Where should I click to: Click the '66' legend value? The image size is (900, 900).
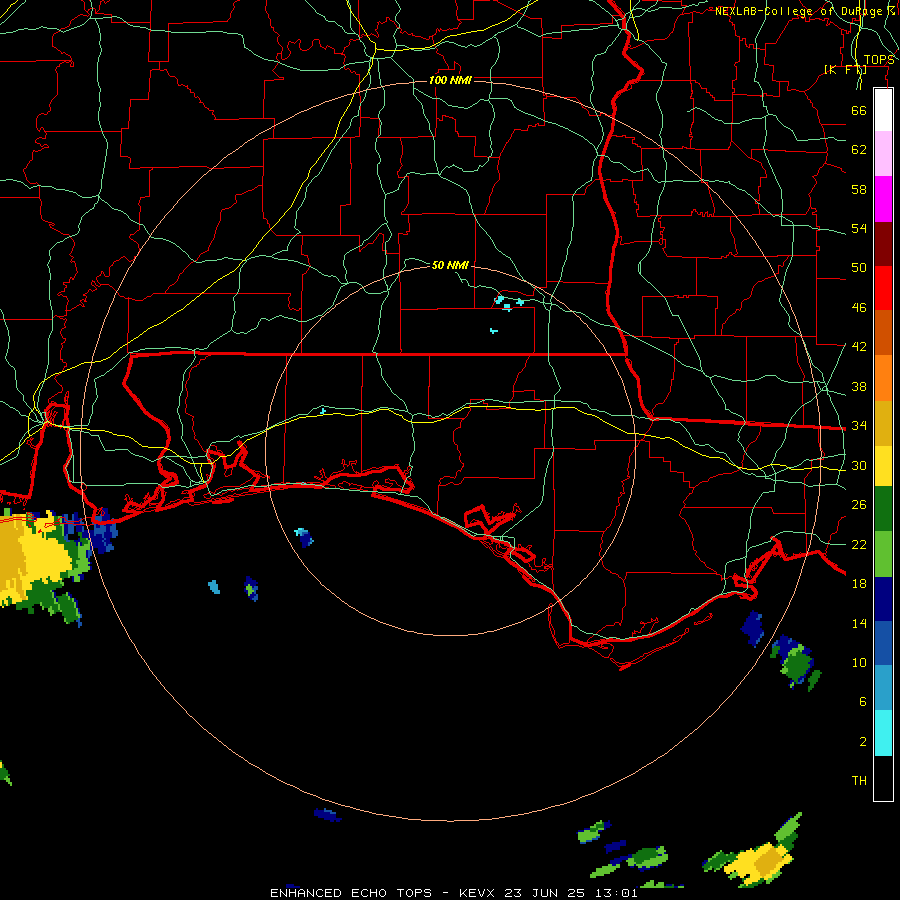[859, 110]
